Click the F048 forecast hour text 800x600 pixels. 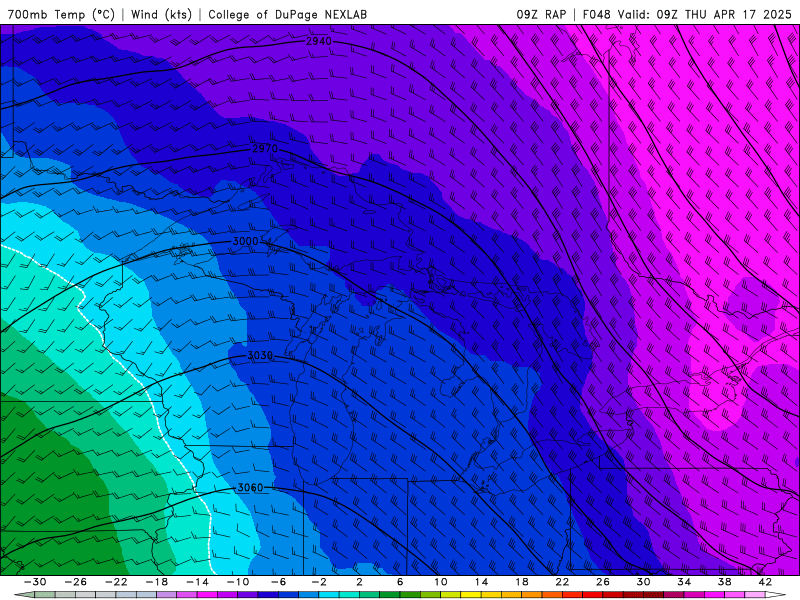[x=596, y=14]
